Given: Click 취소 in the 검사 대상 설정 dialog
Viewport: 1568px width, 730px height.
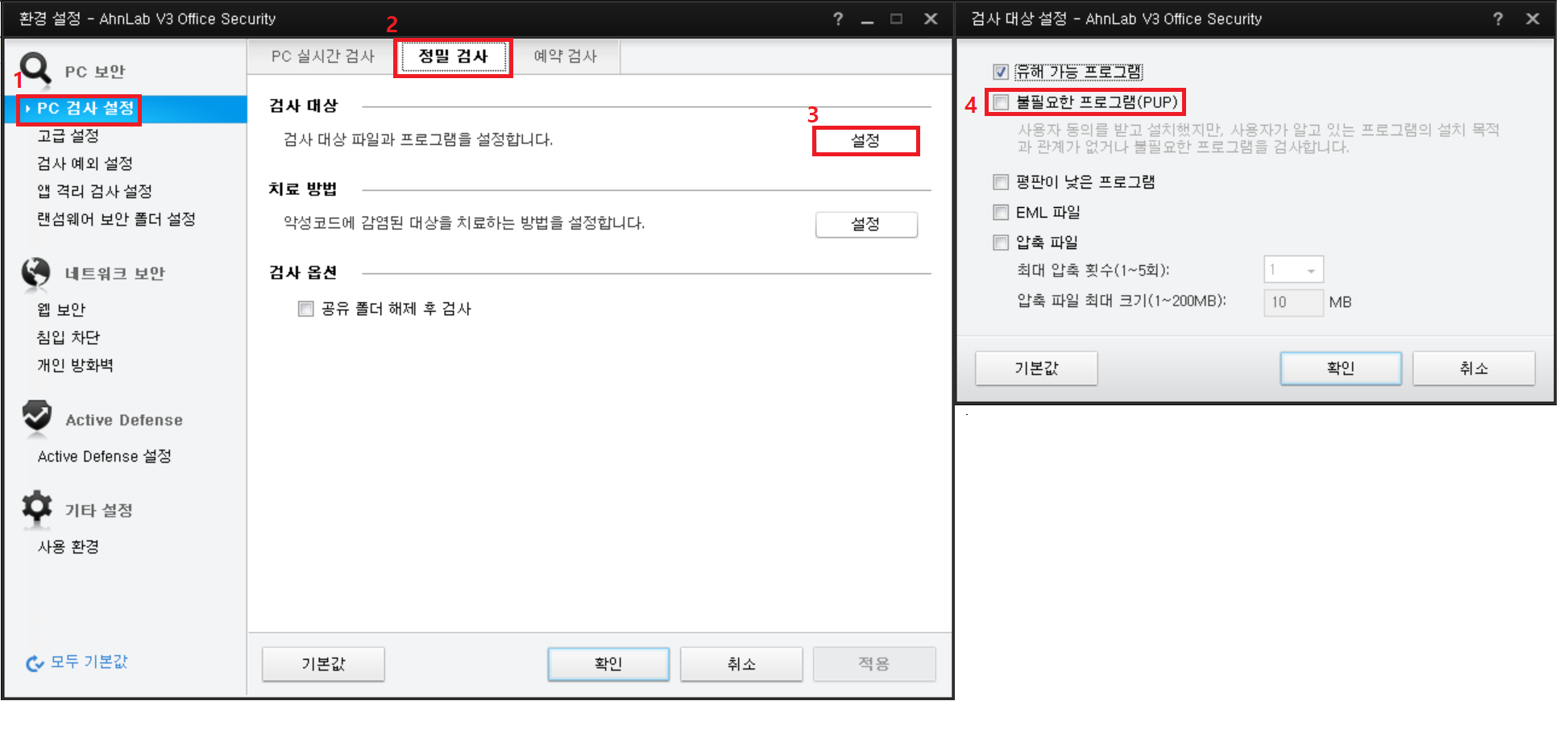Looking at the screenshot, I should point(1474,368).
